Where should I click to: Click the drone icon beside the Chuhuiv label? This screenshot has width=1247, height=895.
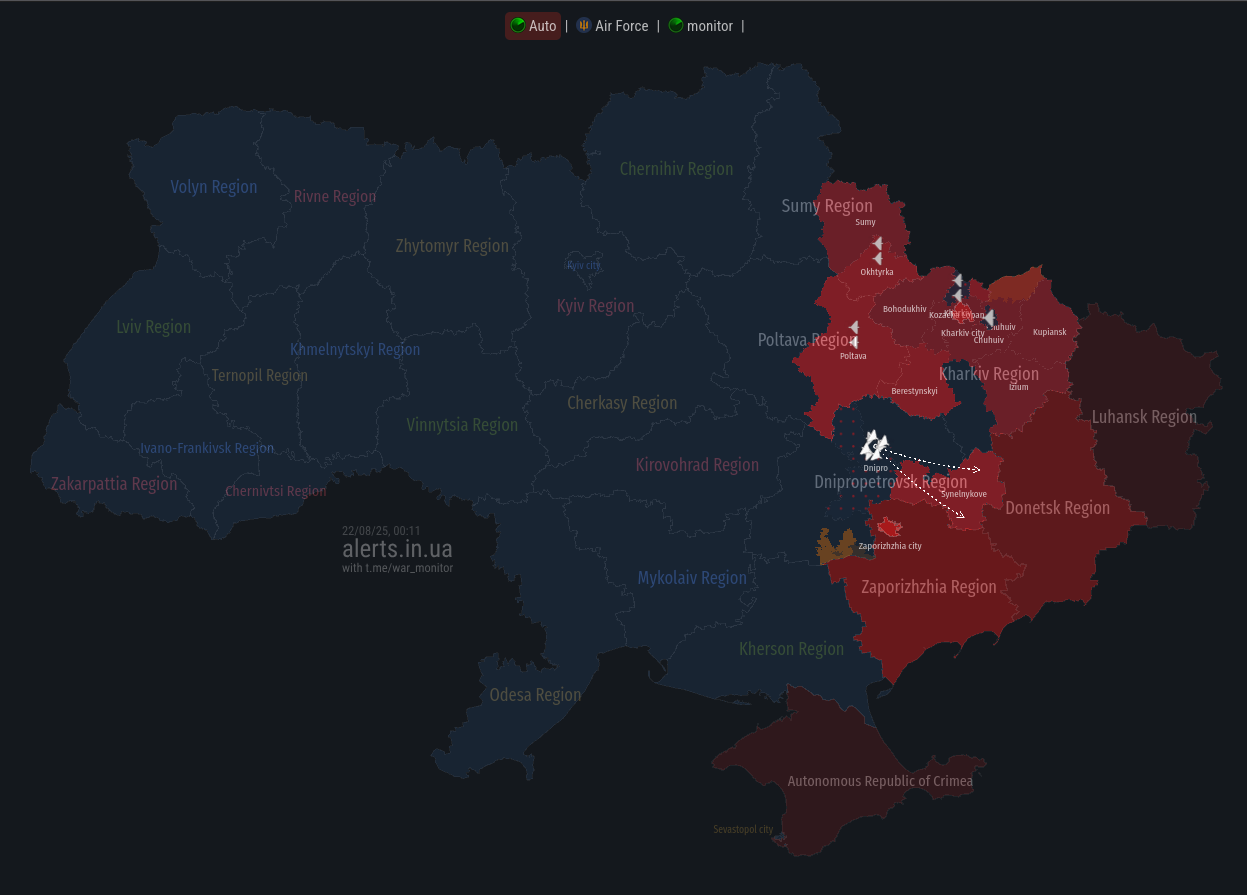tap(989, 318)
